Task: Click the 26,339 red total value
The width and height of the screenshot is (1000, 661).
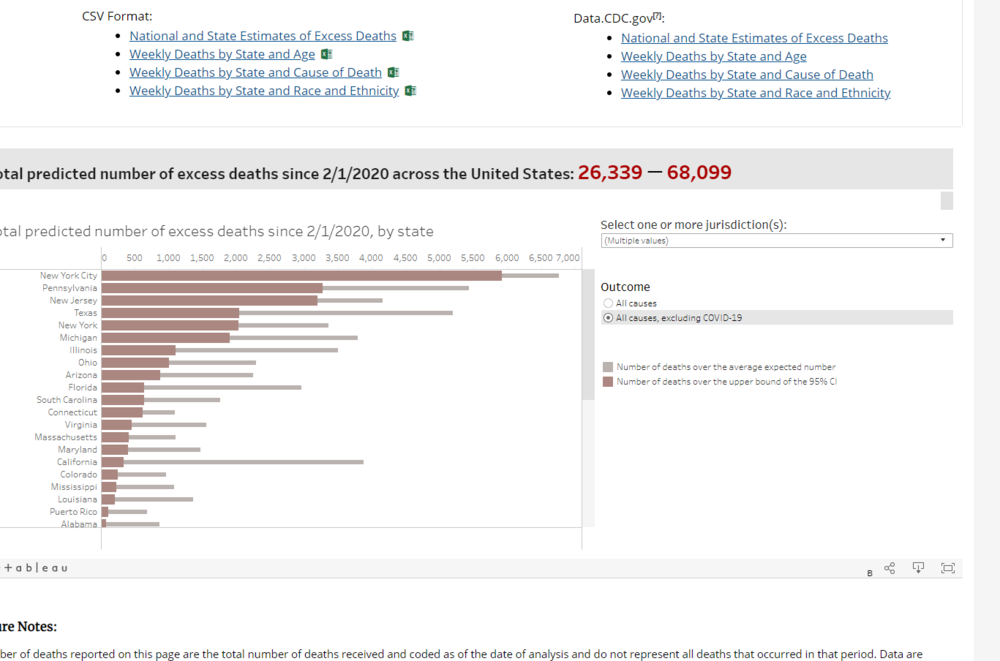Action: [x=610, y=172]
